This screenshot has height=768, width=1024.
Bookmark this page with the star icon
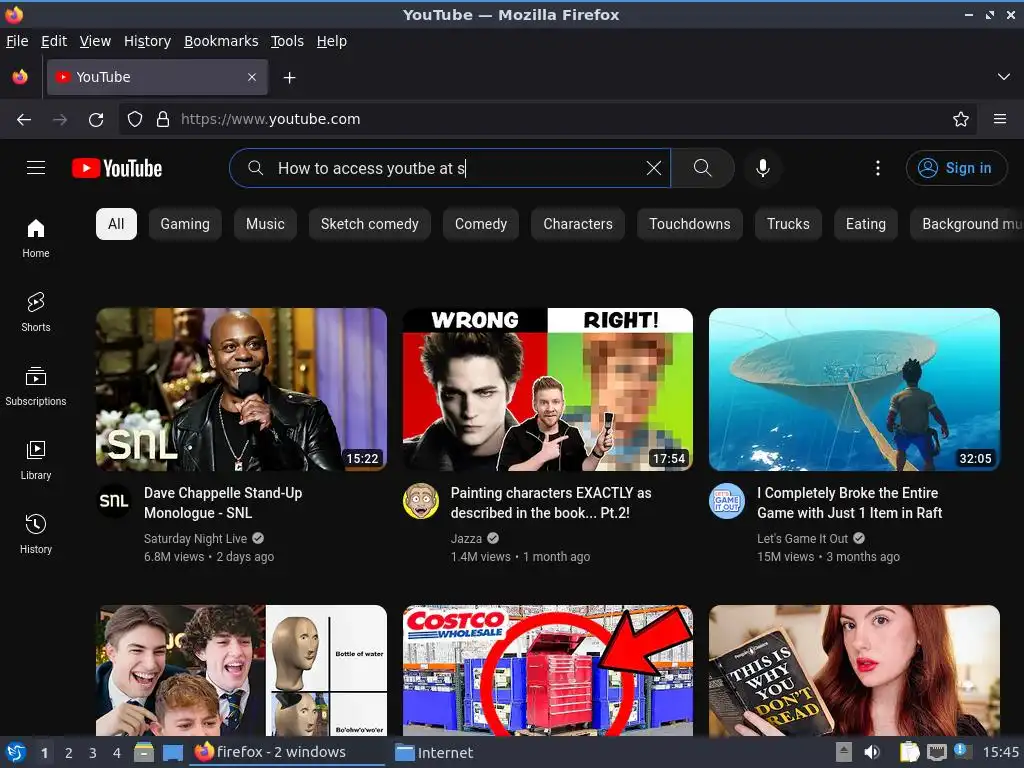click(961, 119)
